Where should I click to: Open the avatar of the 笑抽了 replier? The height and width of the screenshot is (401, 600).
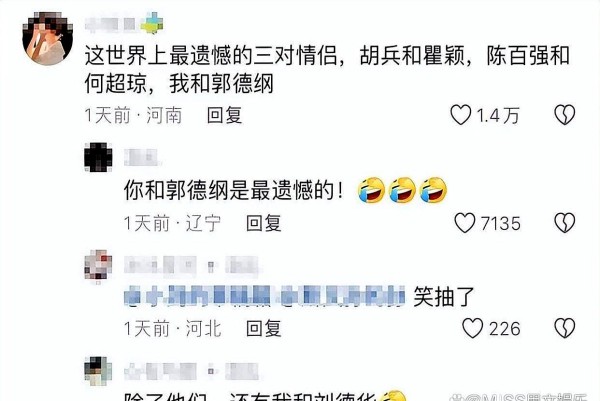click(x=98, y=265)
